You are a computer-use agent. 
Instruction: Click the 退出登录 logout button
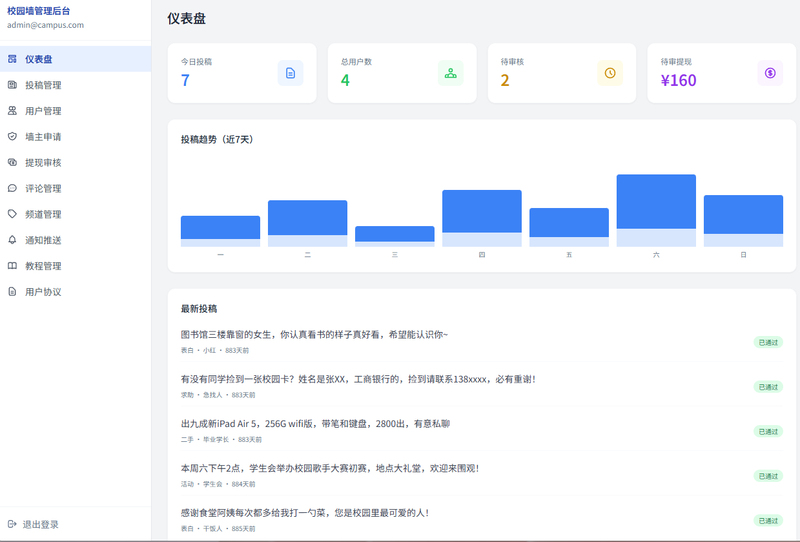coord(34,524)
